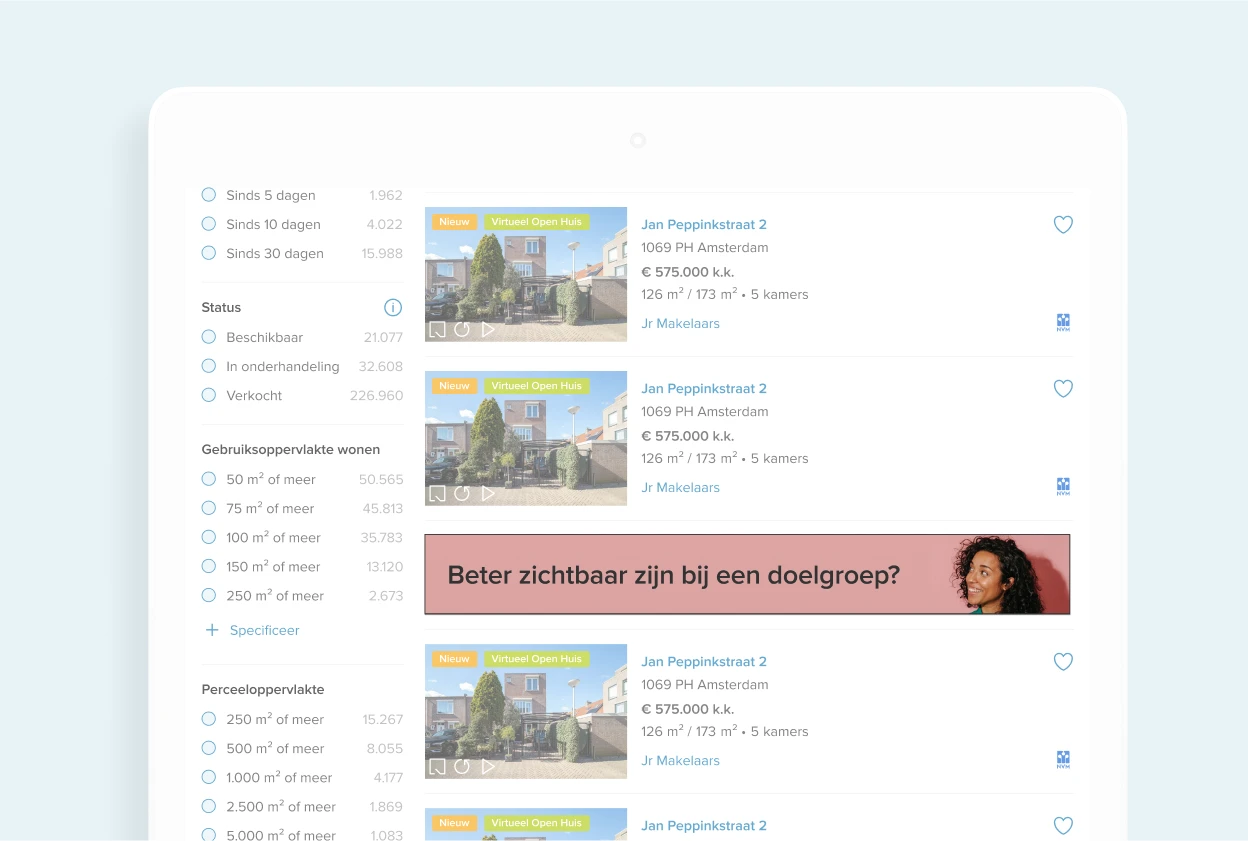Click the 'Status' filter heading
Screen dimensions: 1248x841
click(221, 308)
